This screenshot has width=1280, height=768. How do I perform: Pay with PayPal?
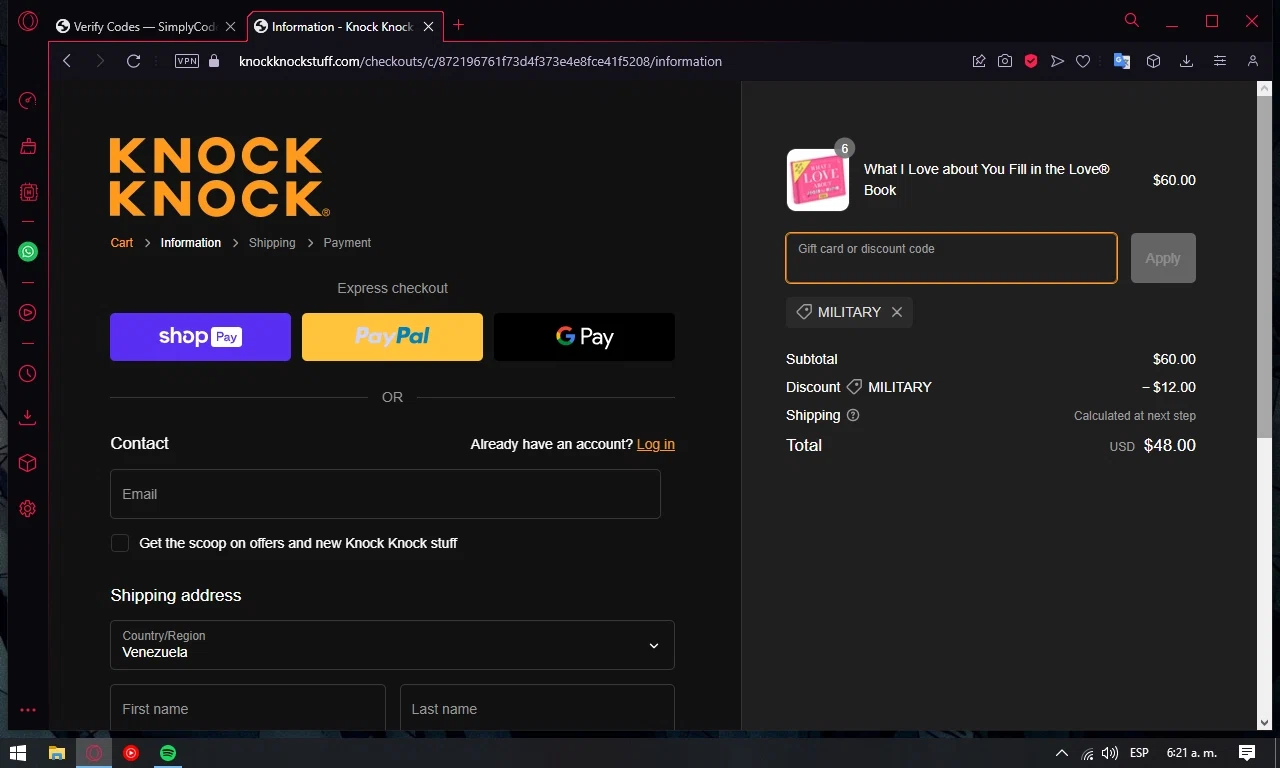392,337
